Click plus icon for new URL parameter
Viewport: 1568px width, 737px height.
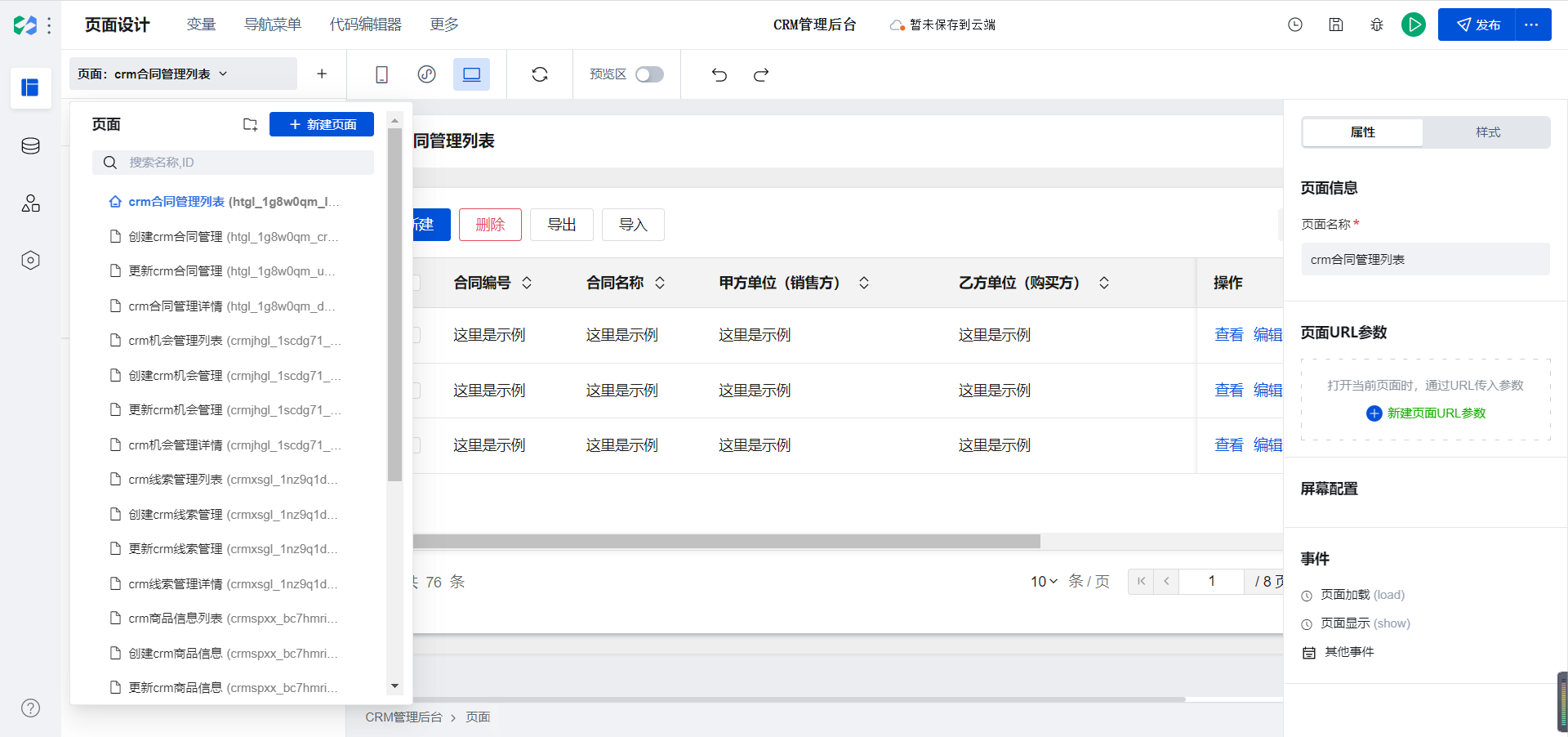coord(1374,413)
